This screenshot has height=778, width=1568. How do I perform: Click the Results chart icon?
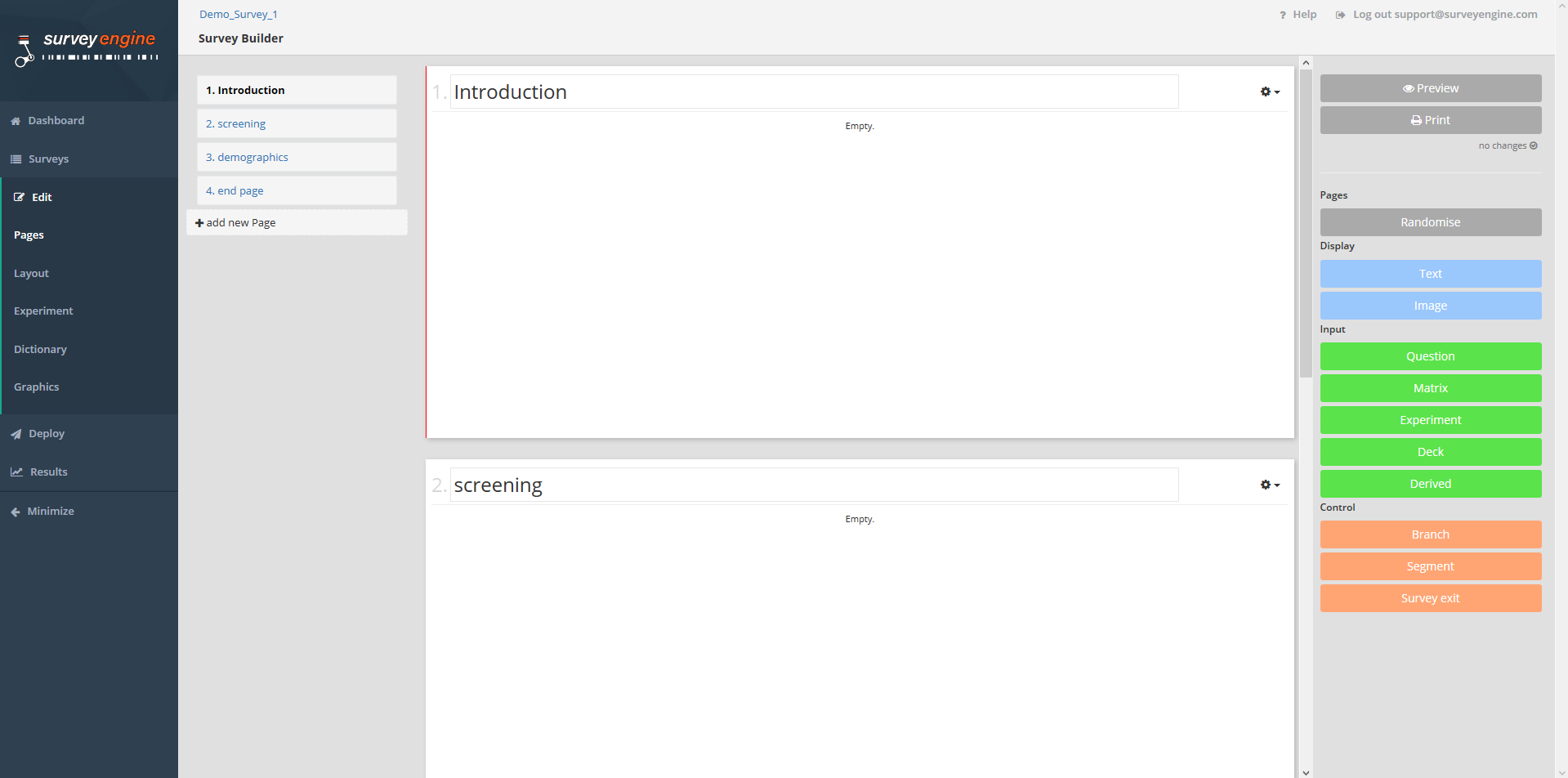[16, 472]
